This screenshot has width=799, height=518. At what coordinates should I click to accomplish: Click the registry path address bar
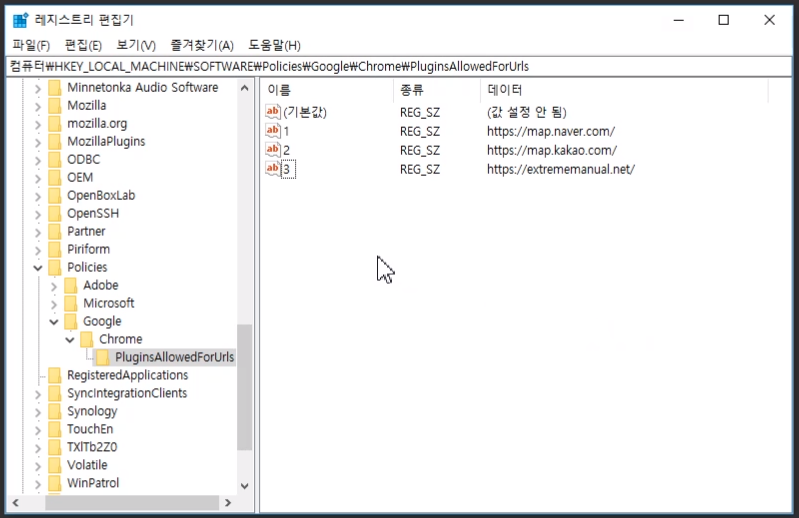point(400,66)
